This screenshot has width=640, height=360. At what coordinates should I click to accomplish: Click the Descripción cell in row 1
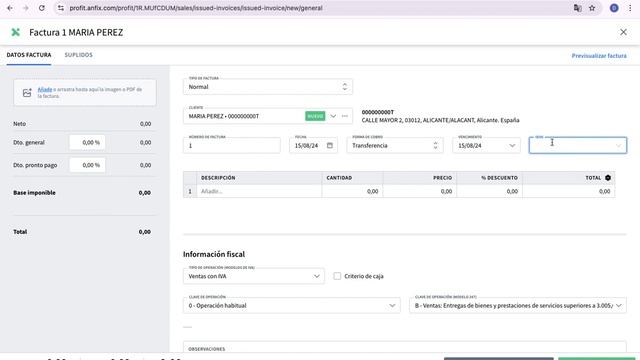(259, 191)
